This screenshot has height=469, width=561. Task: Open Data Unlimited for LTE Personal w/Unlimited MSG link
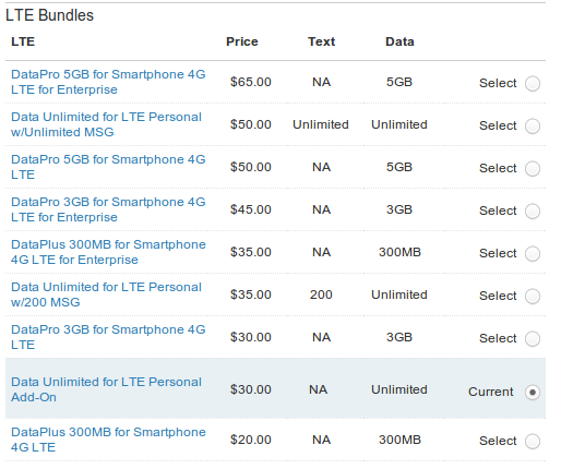(106, 124)
